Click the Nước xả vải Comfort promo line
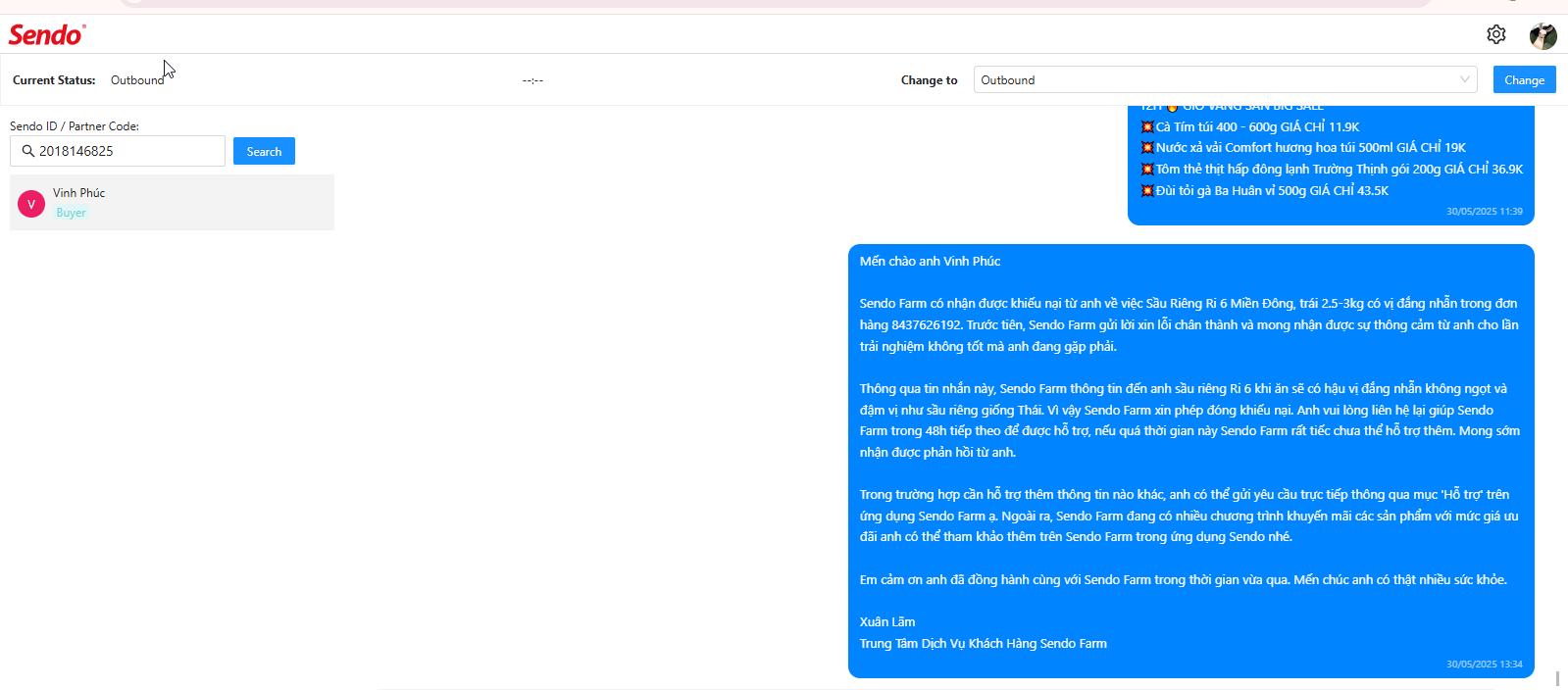The width and height of the screenshot is (1568, 690). (x=1302, y=148)
